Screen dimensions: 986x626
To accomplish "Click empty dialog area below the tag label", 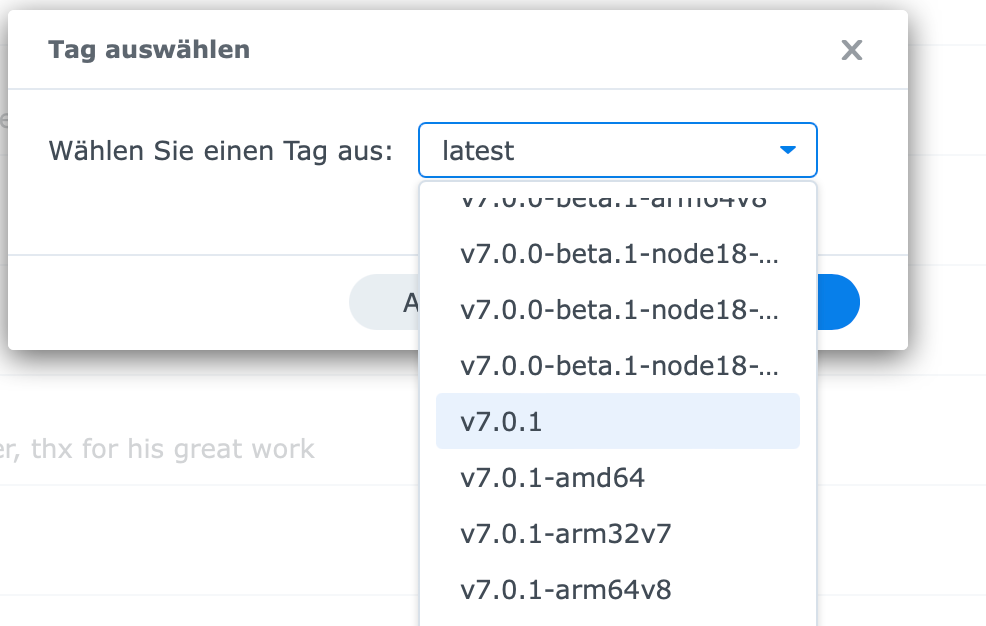I will [x=200, y=215].
